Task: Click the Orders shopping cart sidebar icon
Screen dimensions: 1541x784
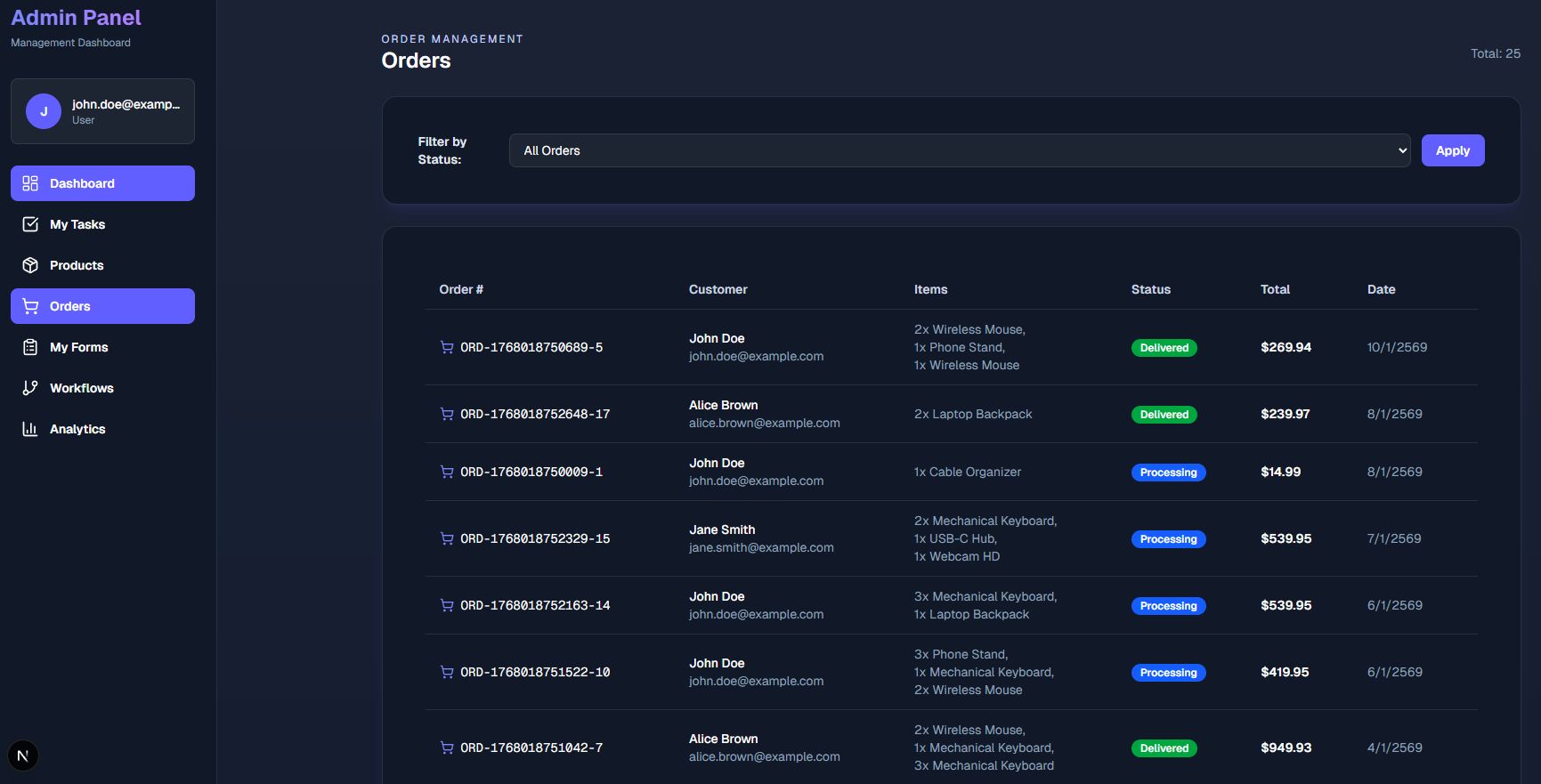Action: click(x=30, y=306)
